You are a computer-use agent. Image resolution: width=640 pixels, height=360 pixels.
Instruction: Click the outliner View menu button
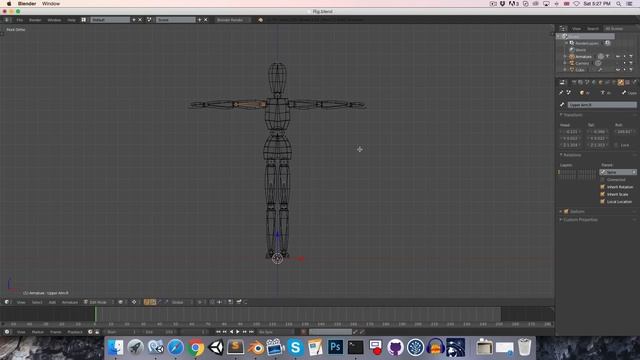576,29
